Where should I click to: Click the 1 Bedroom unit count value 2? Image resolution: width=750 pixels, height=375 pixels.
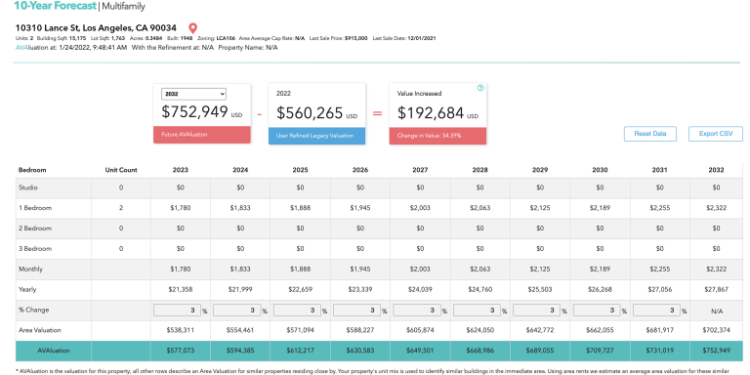point(121,208)
